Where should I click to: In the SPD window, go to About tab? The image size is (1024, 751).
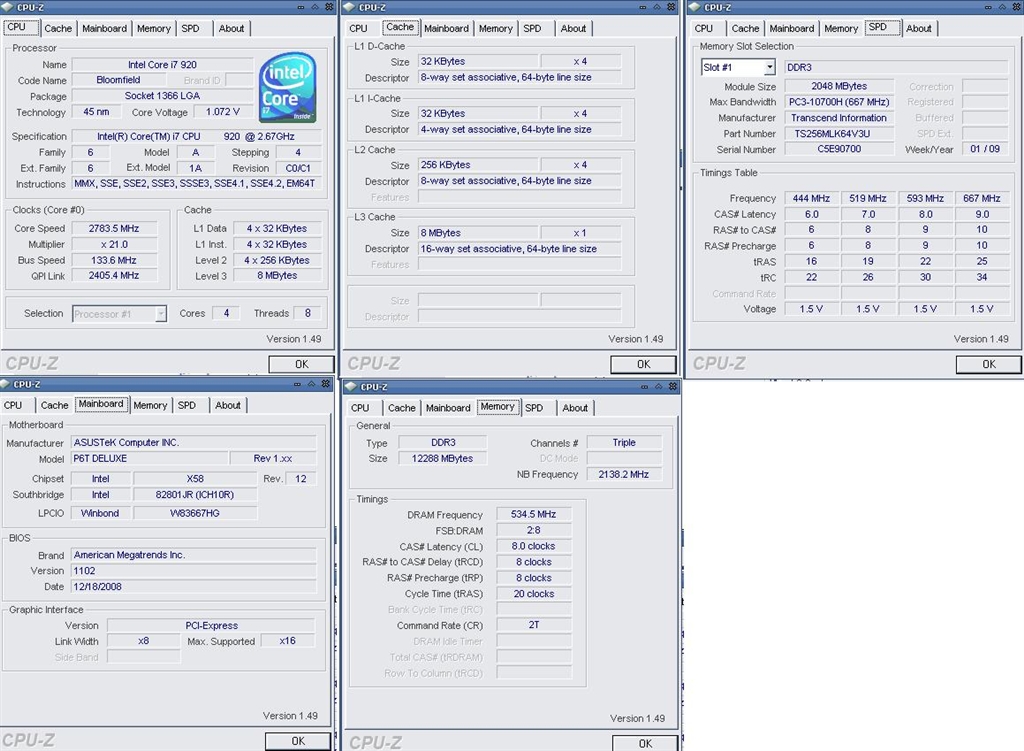(919, 29)
